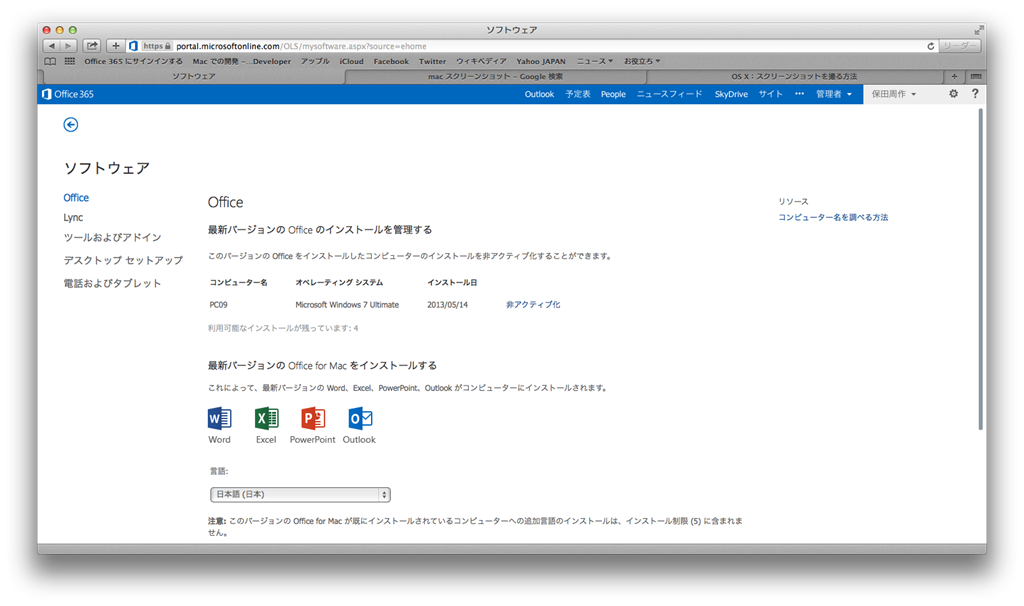This screenshot has height=606, width=1024.
Task: Click the Share toolbar icon
Action: [92, 46]
